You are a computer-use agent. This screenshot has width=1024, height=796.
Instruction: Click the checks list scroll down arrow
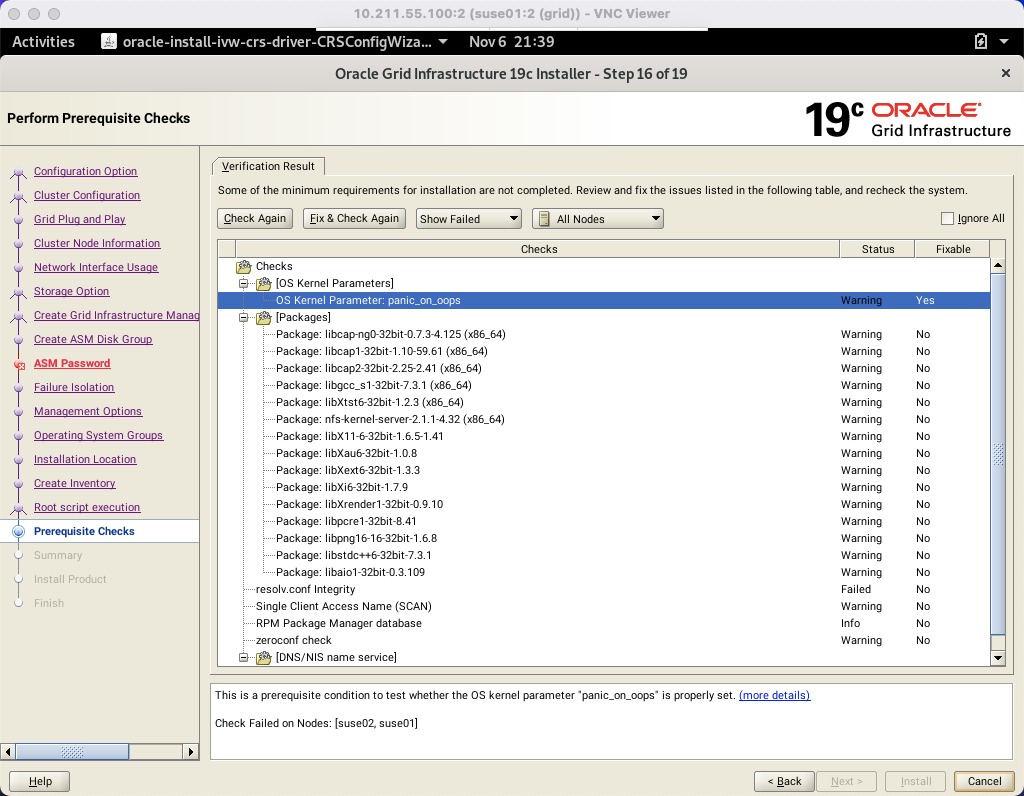[998, 658]
